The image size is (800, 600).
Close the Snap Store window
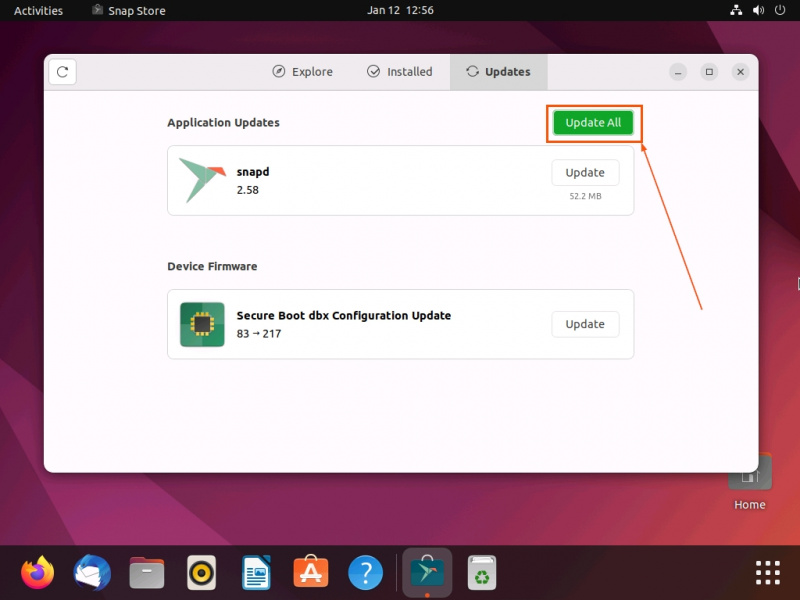click(740, 72)
